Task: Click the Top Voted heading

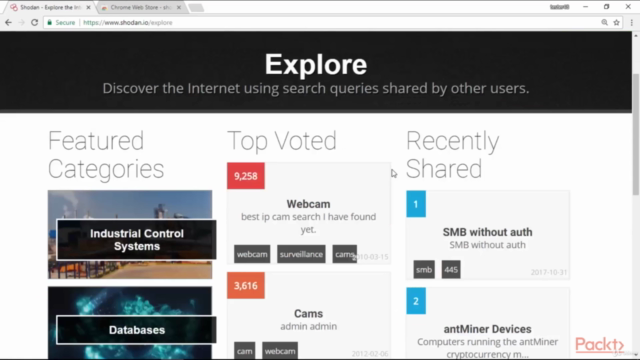Action: [x=282, y=141]
